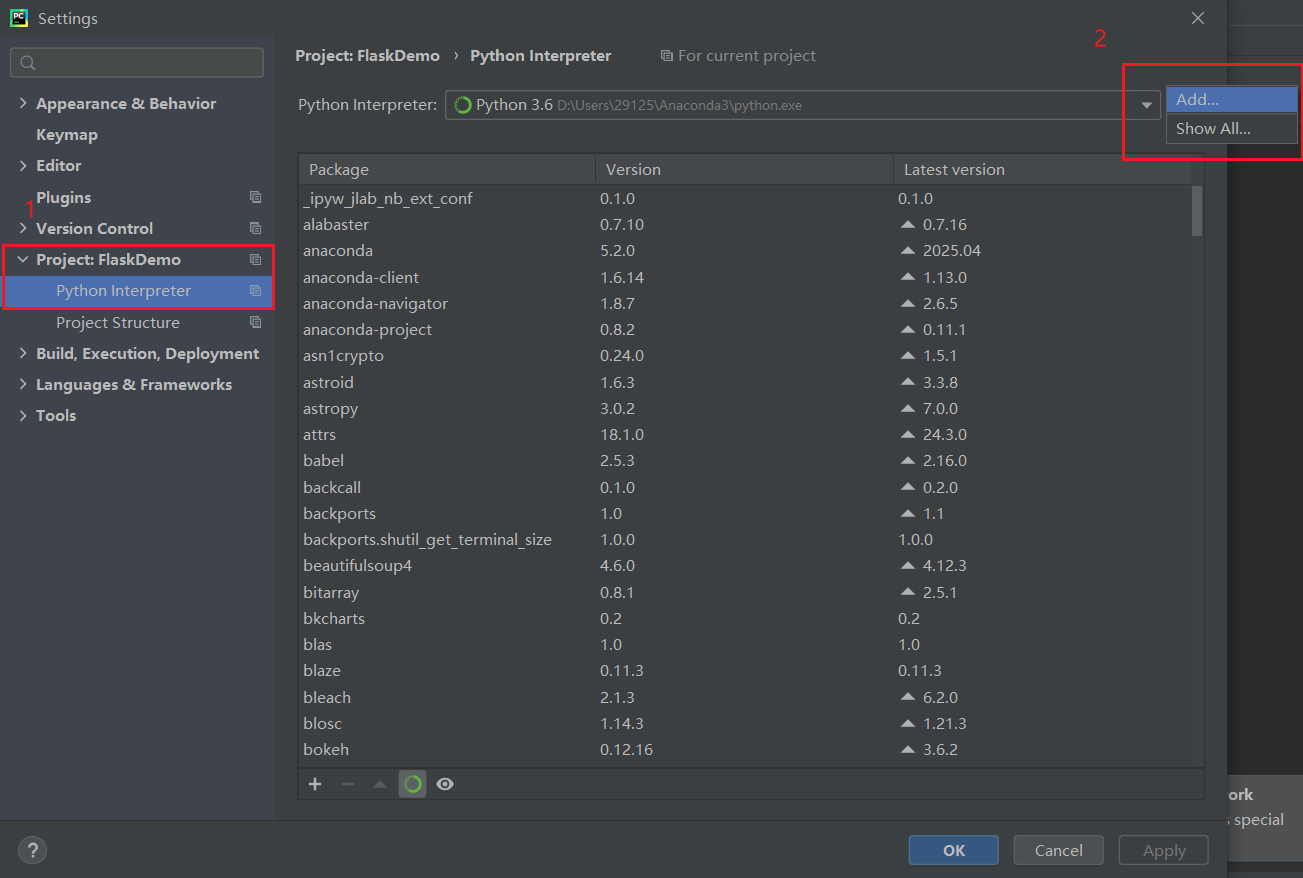Click the update arrow for the alabaster package
The width and height of the screenshot is (1303, 878).
coord(908,224)
